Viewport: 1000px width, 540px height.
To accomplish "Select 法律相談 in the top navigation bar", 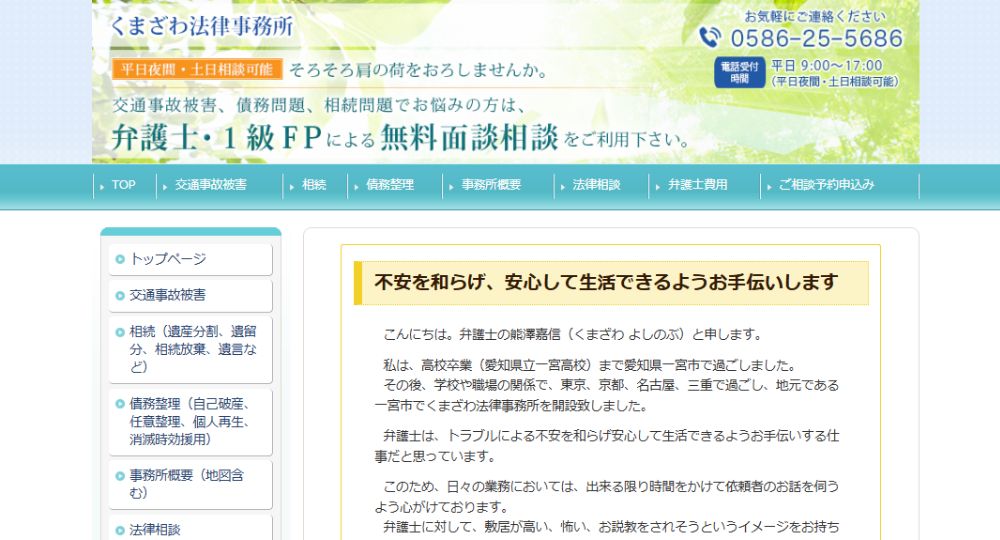I will 596,185.
